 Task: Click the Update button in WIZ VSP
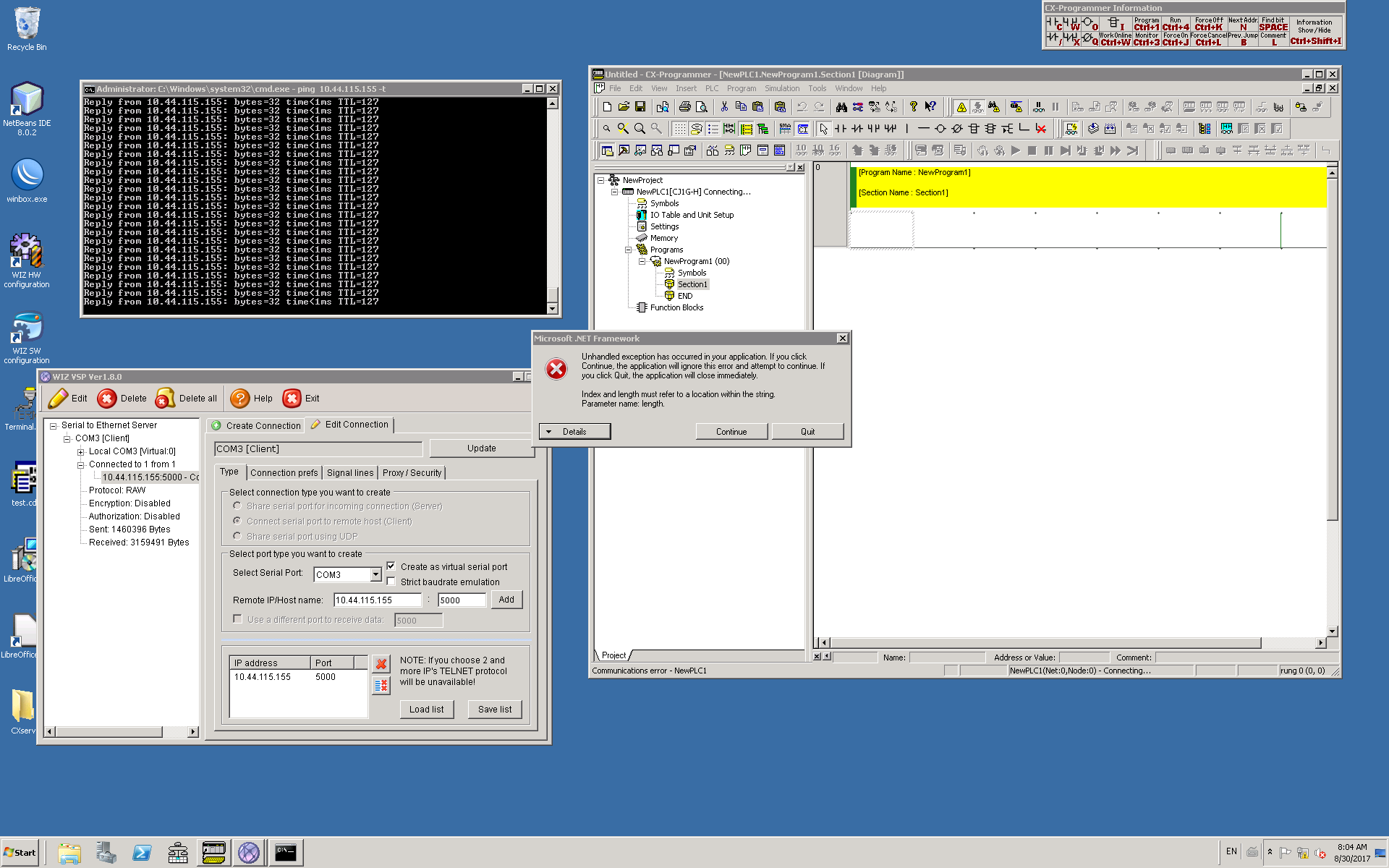tap(481, 448)
